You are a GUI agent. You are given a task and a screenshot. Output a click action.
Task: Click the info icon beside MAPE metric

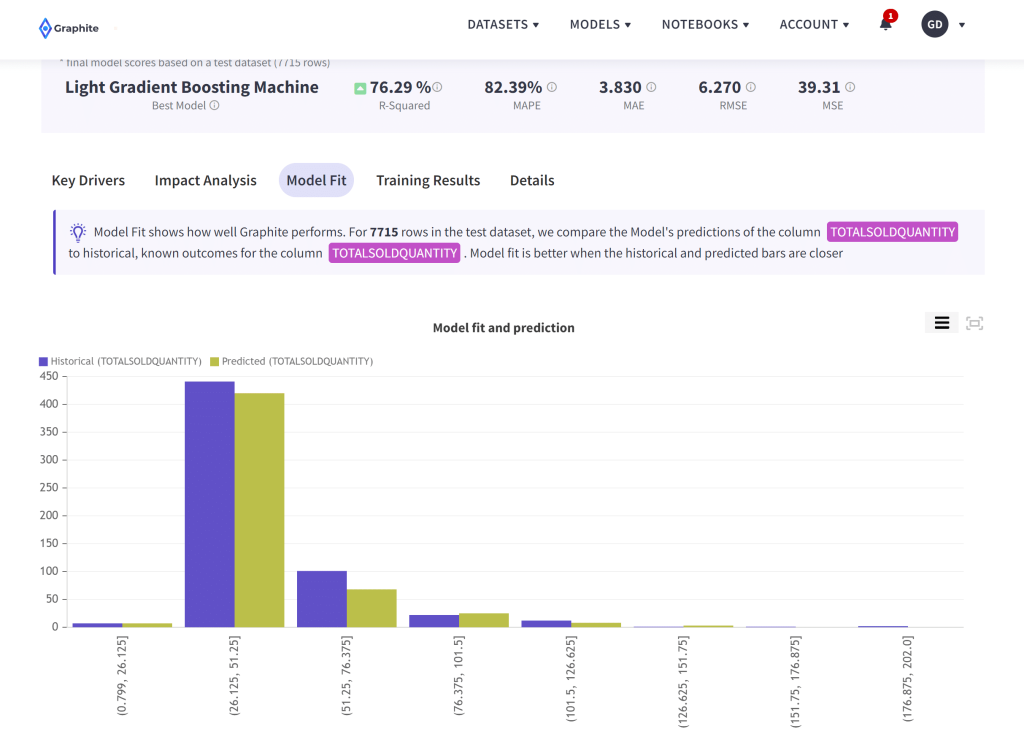pos(550,87)
